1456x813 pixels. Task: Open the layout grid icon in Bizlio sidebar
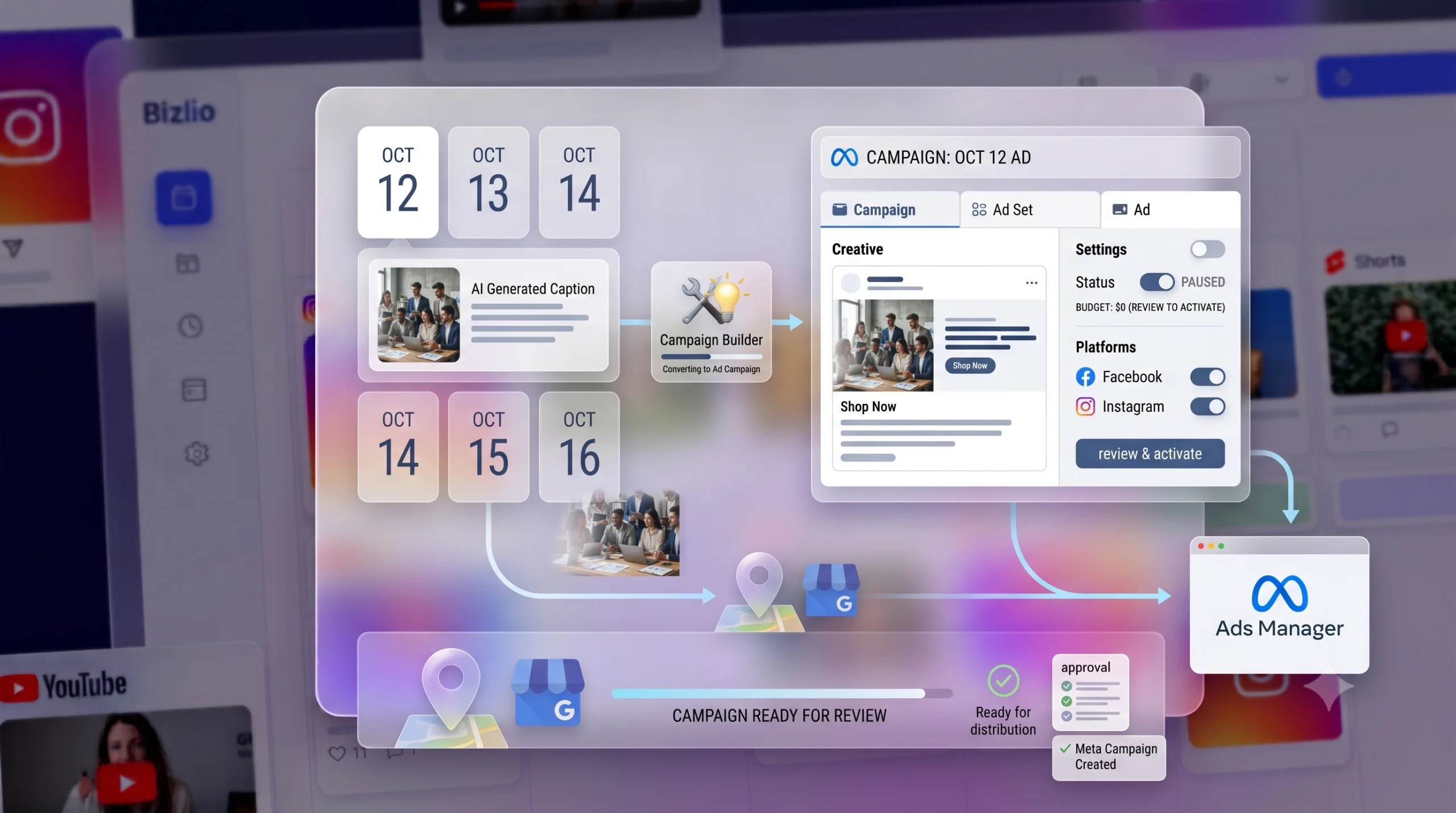(187, 263)
